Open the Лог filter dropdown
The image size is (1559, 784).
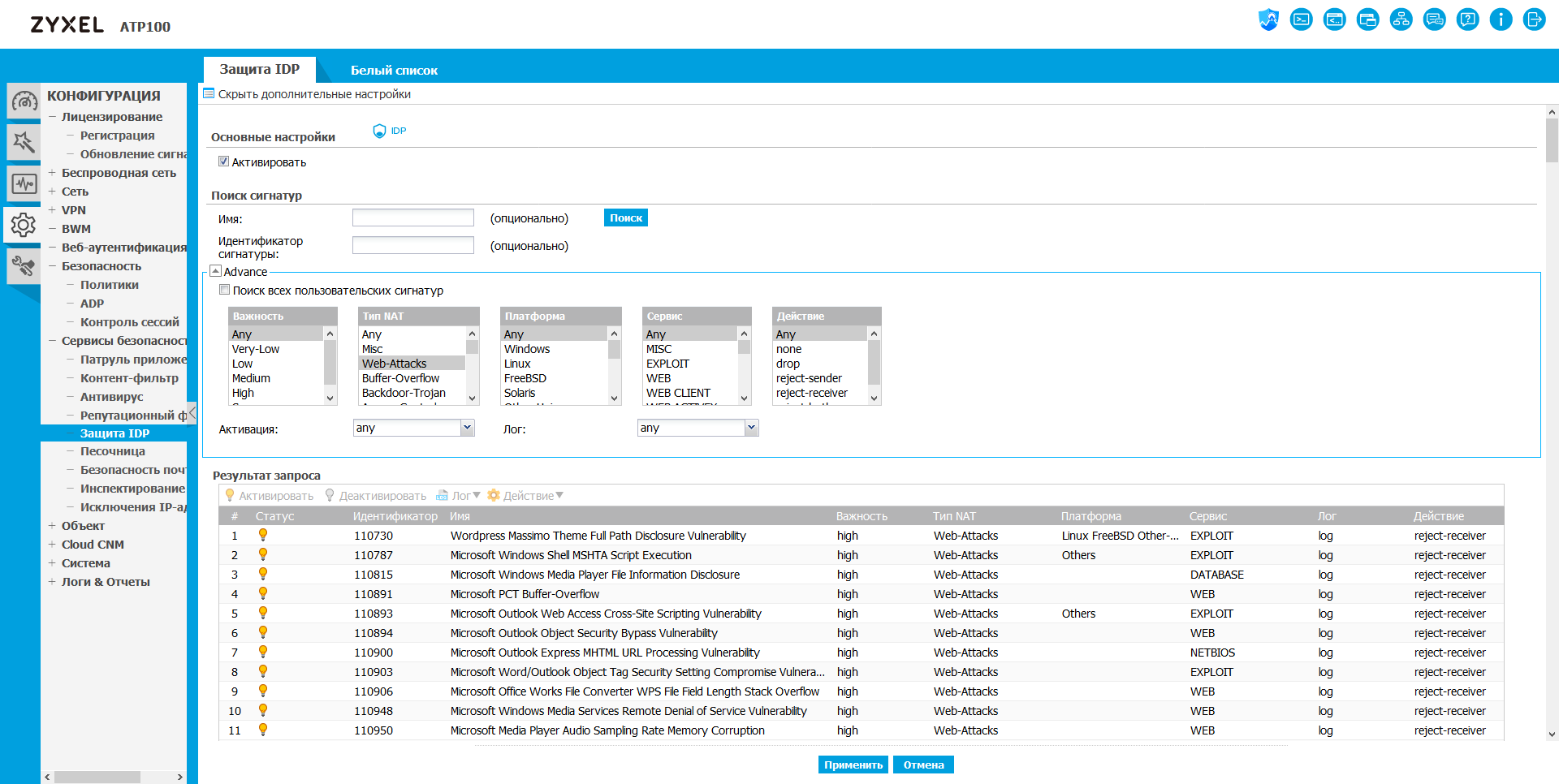pyautogui.click(x=697, y=428)
